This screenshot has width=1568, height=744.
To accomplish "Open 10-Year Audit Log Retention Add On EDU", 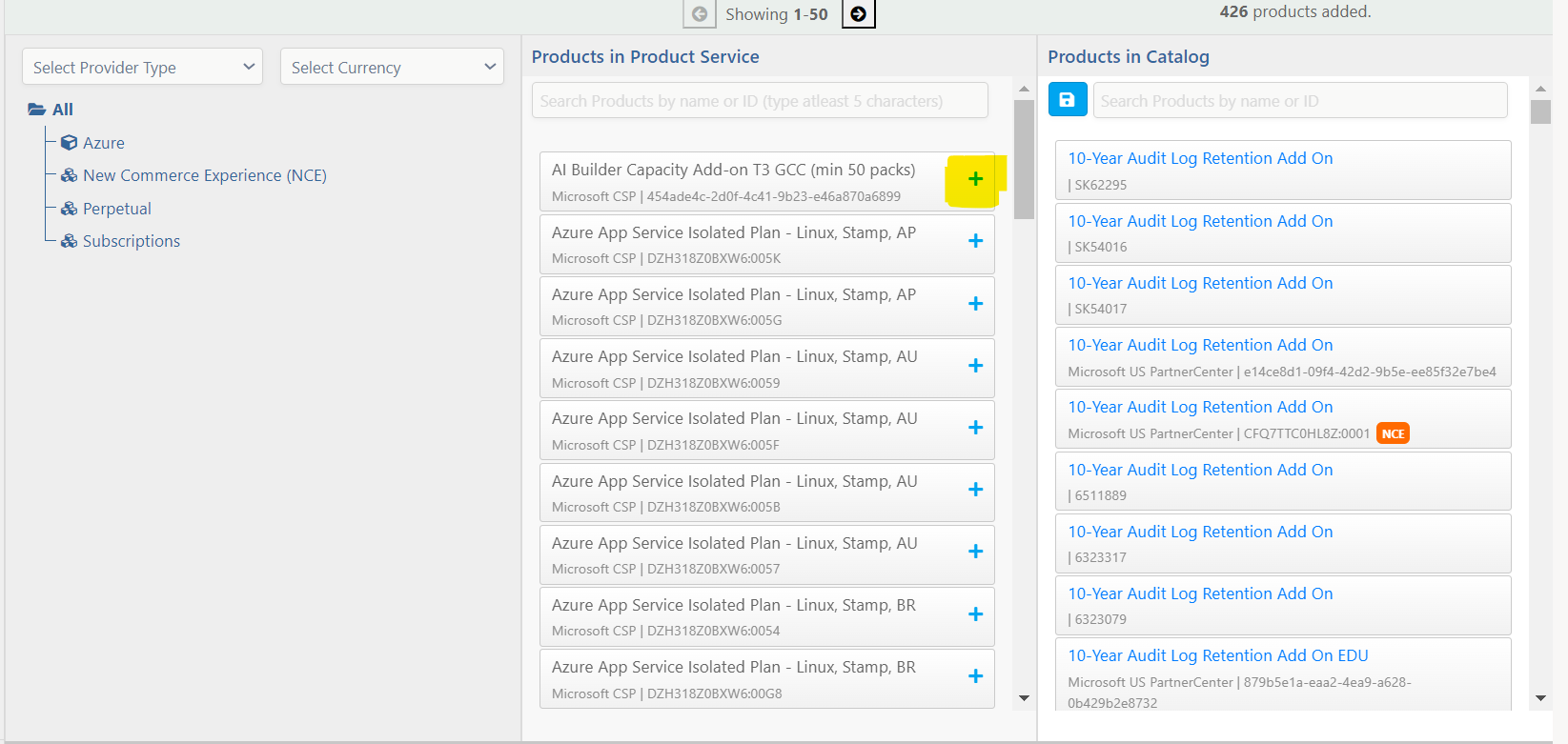I will pyautogui.click(x=1218, y=655).
